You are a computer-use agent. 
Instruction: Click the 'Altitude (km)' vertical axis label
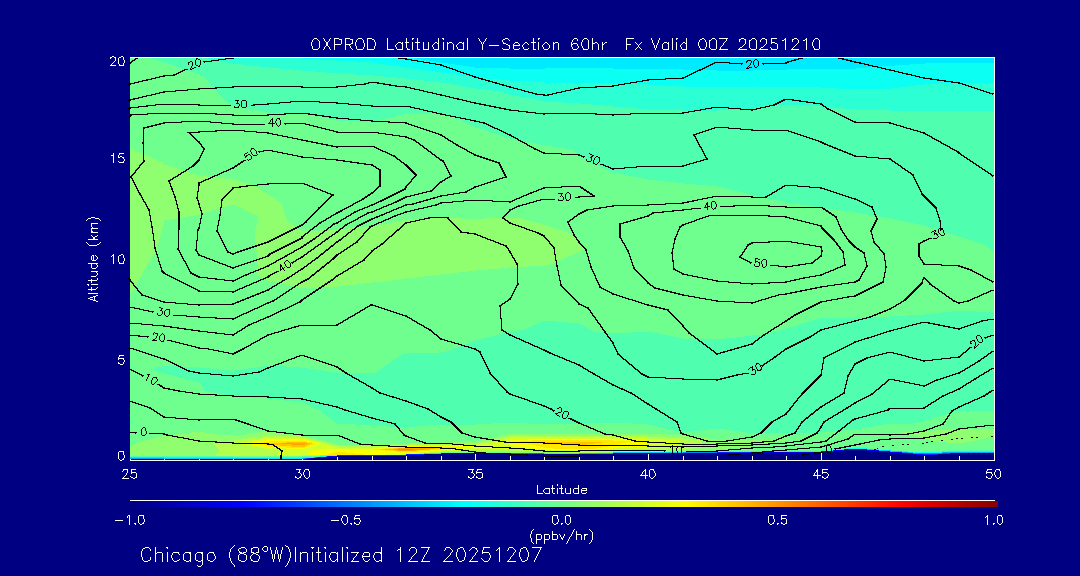point(93,259)
